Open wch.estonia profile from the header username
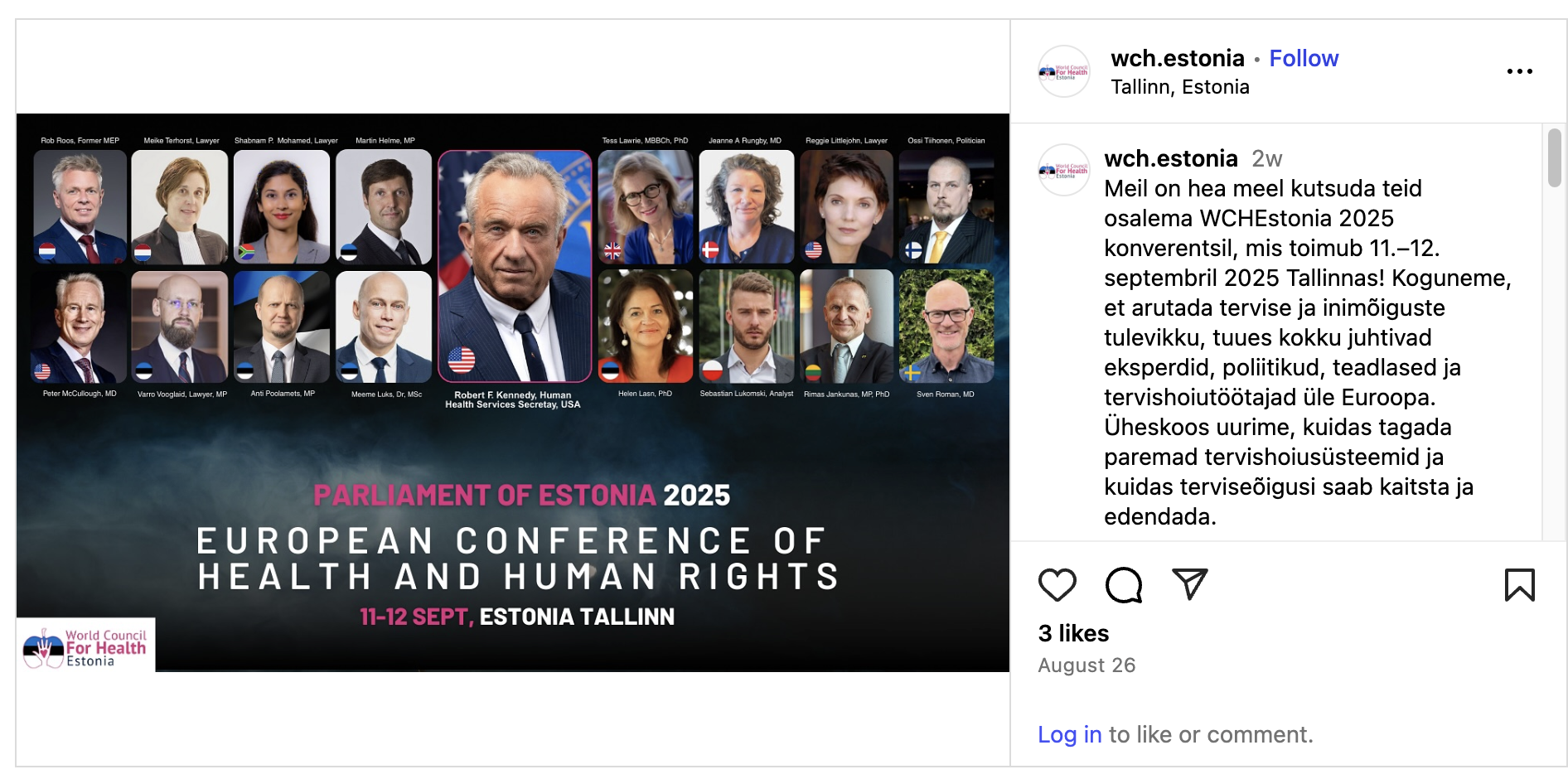Image resolution: width=1568 pixels, height=779 pixels. (1178, 58)
